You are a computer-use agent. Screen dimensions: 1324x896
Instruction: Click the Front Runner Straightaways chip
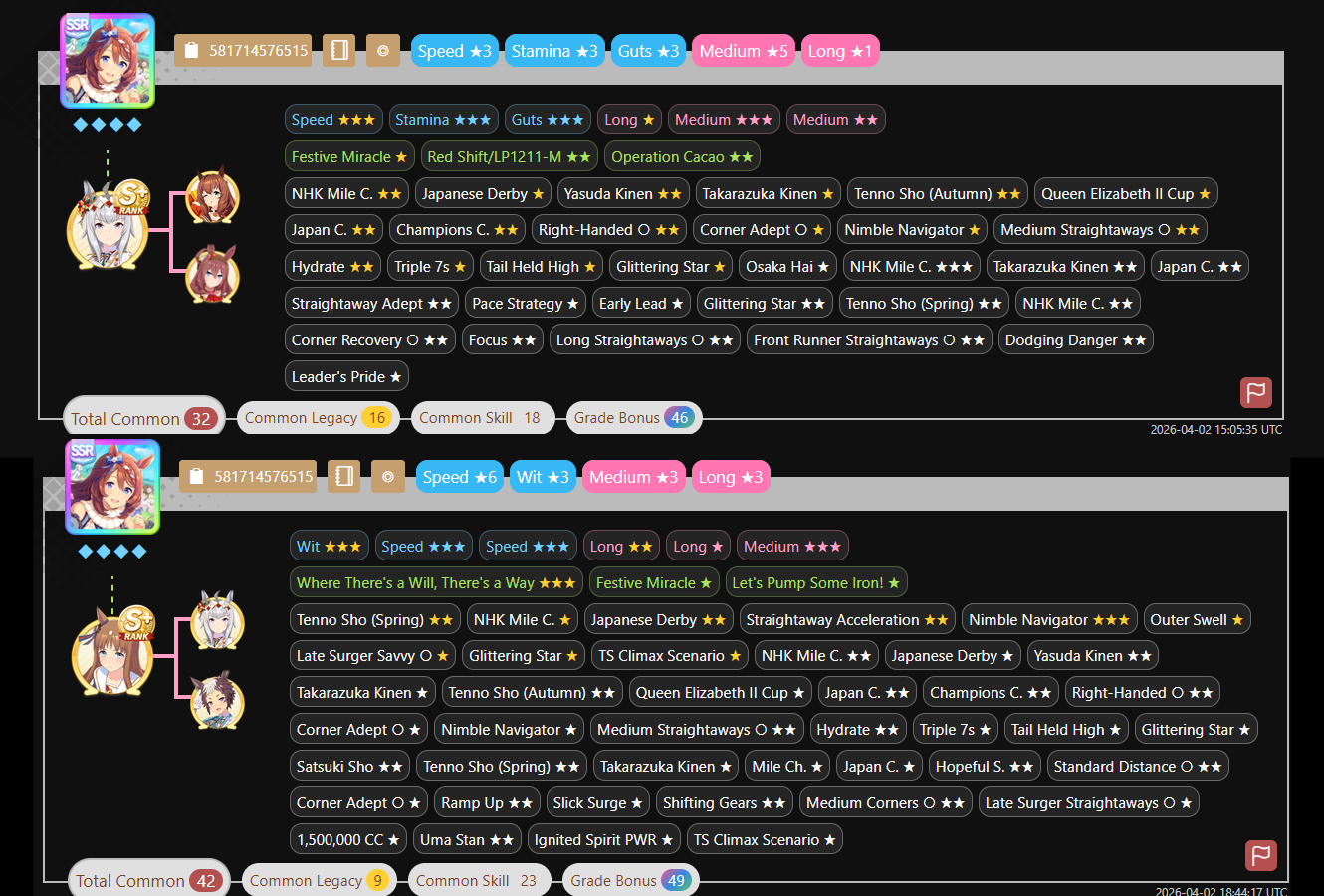869,339
